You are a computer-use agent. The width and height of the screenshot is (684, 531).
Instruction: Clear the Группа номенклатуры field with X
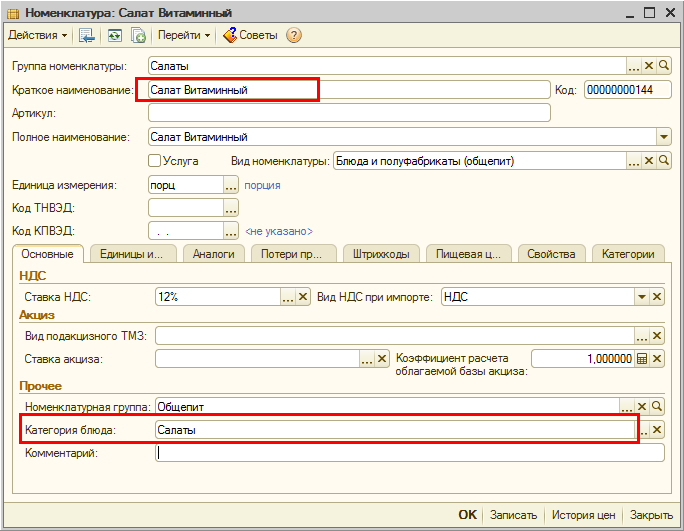click(x=648, y=65)
